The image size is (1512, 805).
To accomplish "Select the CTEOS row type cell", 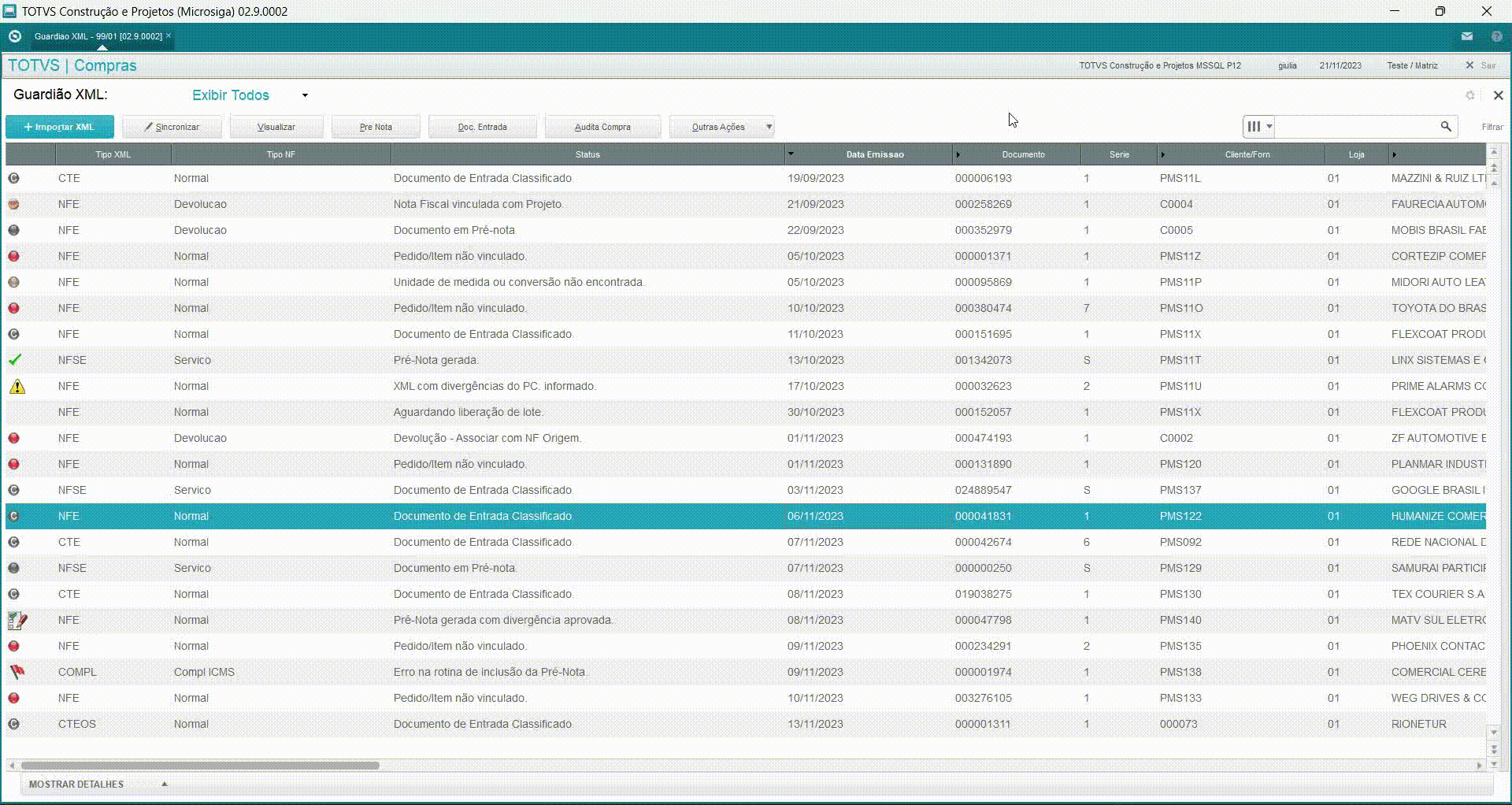I will point(113,724).
